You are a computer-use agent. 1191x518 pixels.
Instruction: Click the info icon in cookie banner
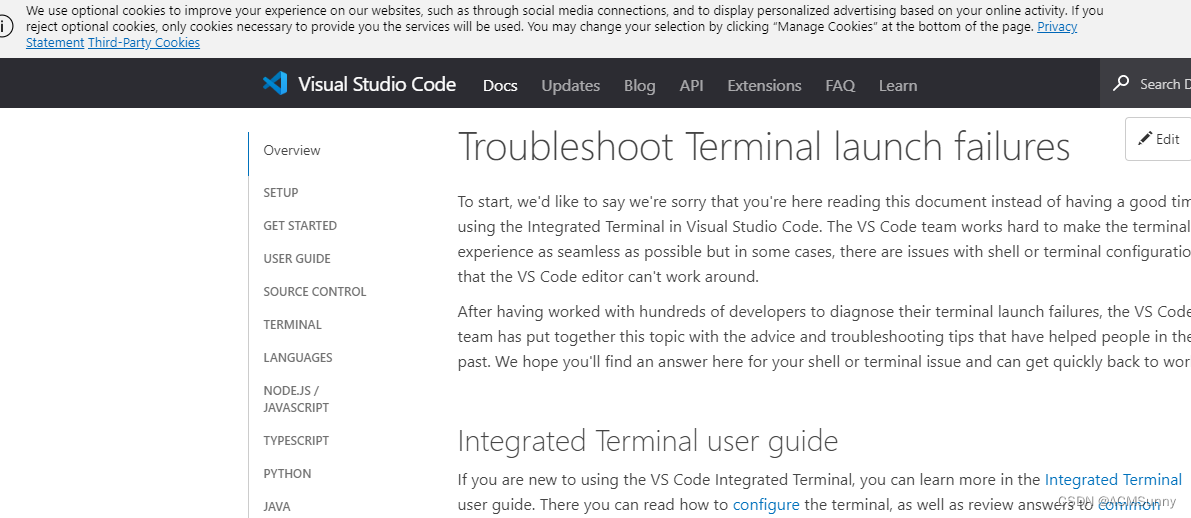click(x=5, y=26)
